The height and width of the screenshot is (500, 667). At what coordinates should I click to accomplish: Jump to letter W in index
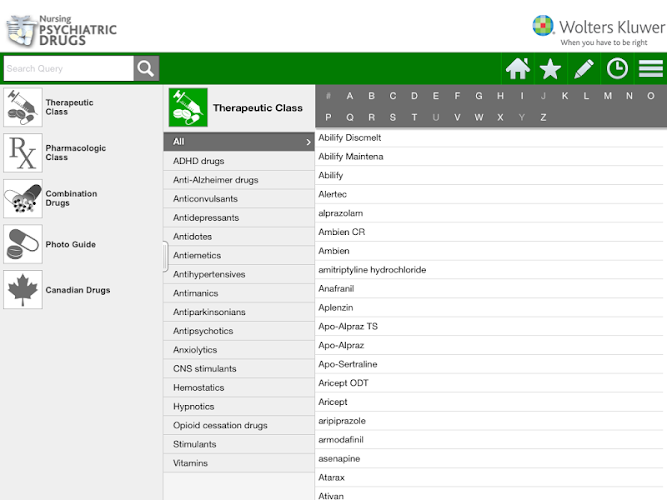479,117
